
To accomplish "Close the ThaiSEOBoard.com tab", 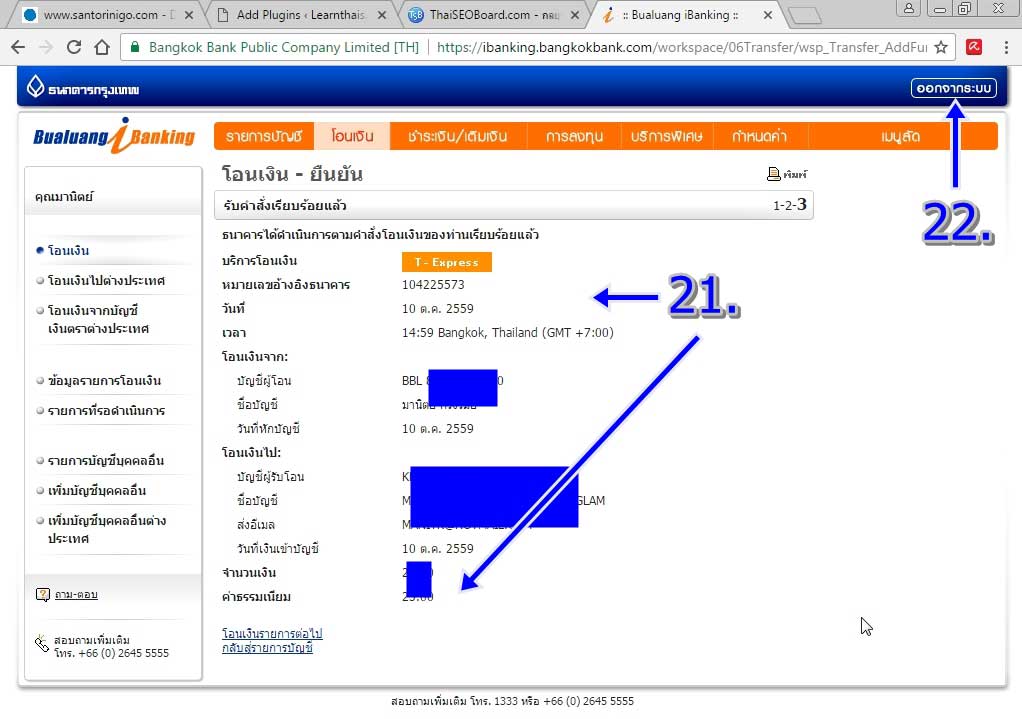I will pos(575,15).
